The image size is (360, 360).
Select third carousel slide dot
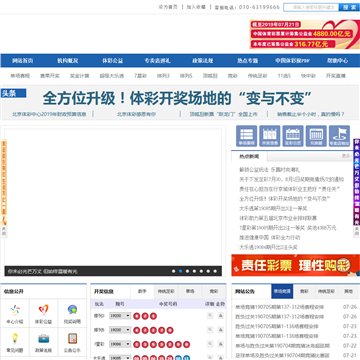pyautogui.click(x=187, y=271)
